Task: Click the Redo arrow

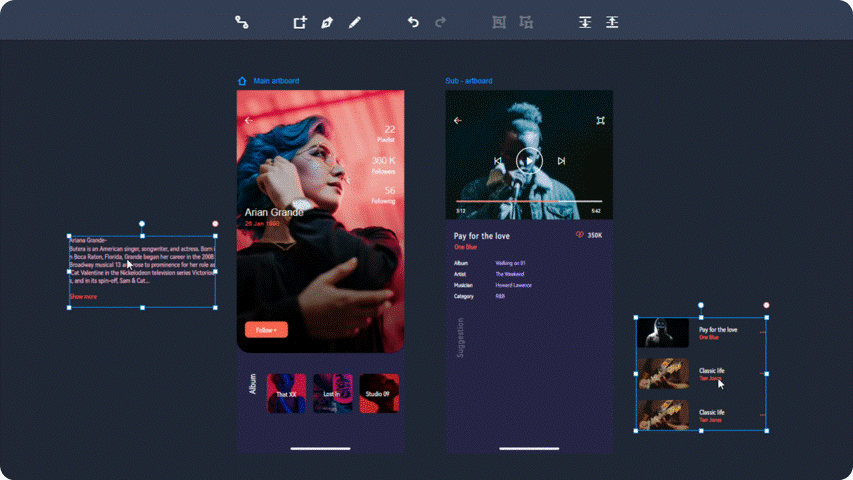Action: tap(441, 22)
